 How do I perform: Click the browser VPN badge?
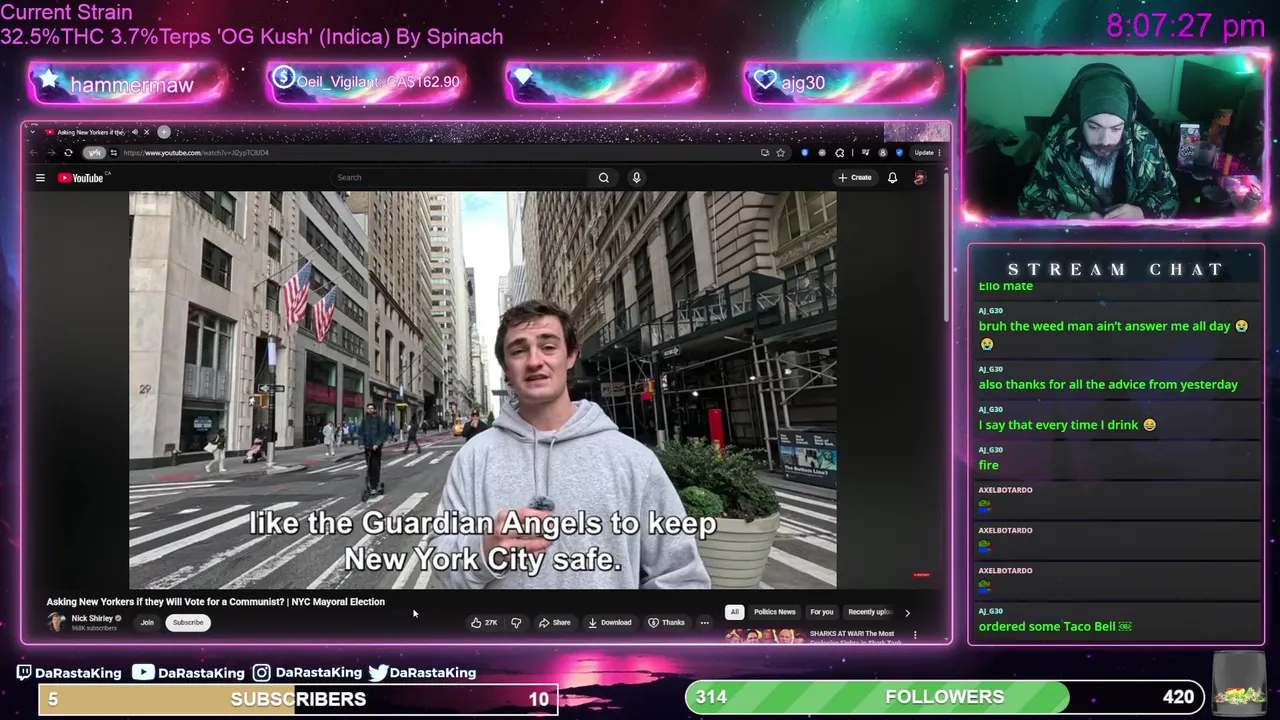point(93,153)
